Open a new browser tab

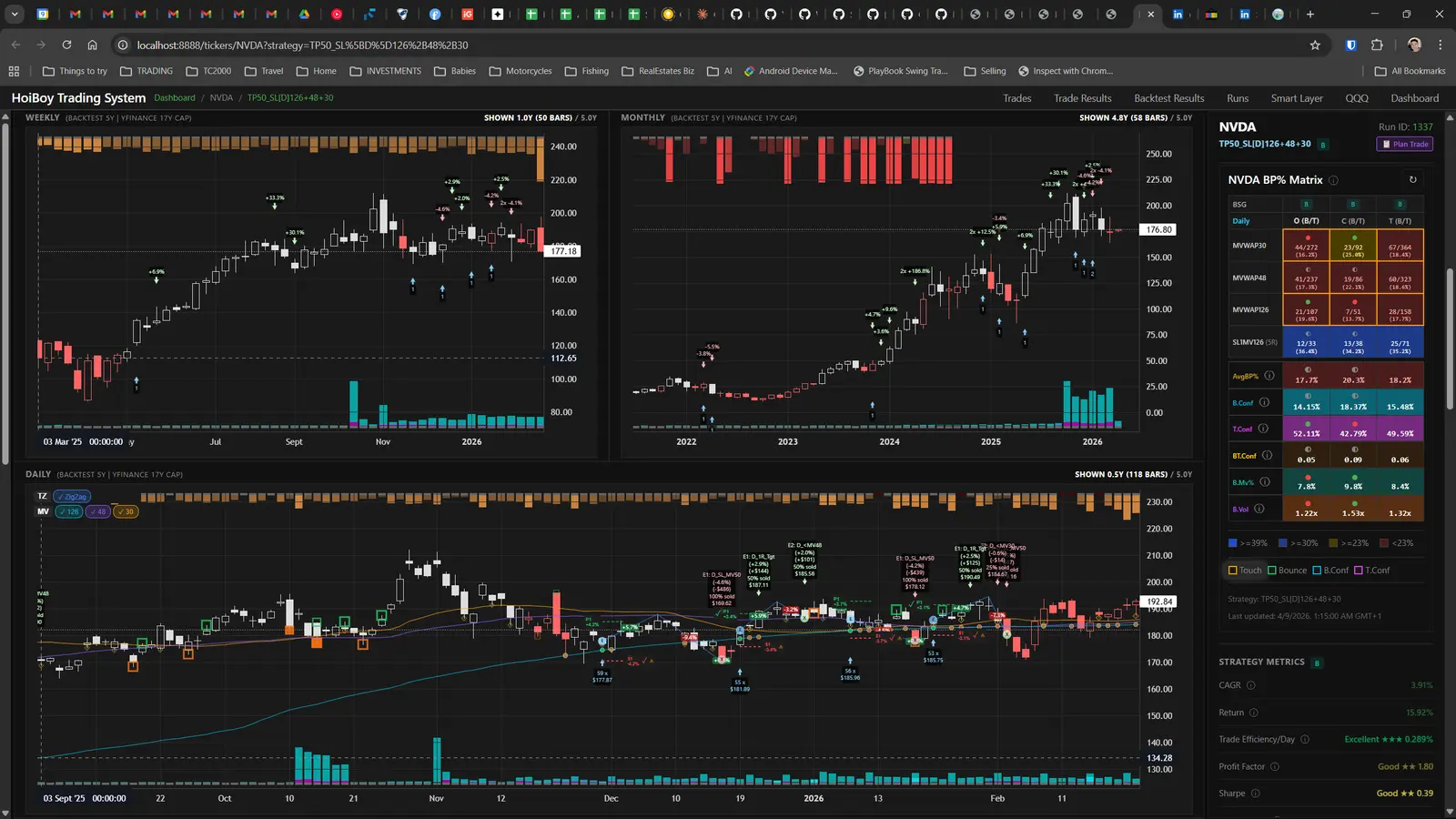1310,15
